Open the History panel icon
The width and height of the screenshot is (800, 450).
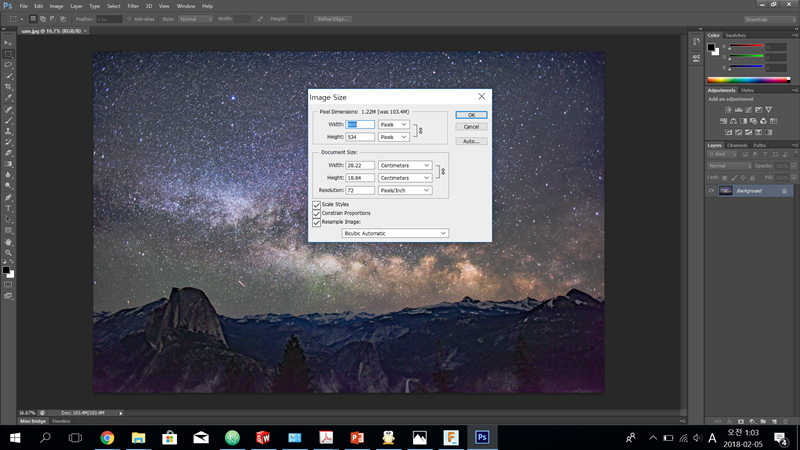tap(696, 42)
